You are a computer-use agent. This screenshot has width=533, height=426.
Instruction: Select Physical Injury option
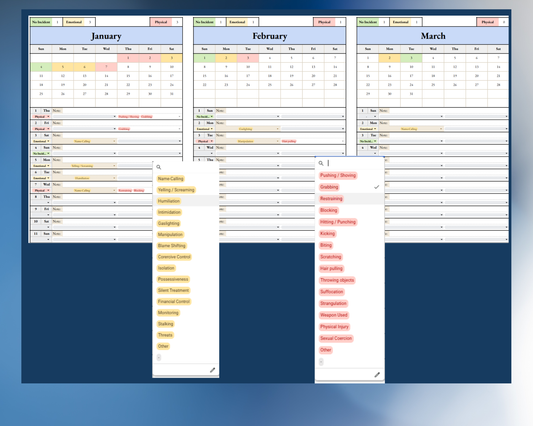(334, 327)
